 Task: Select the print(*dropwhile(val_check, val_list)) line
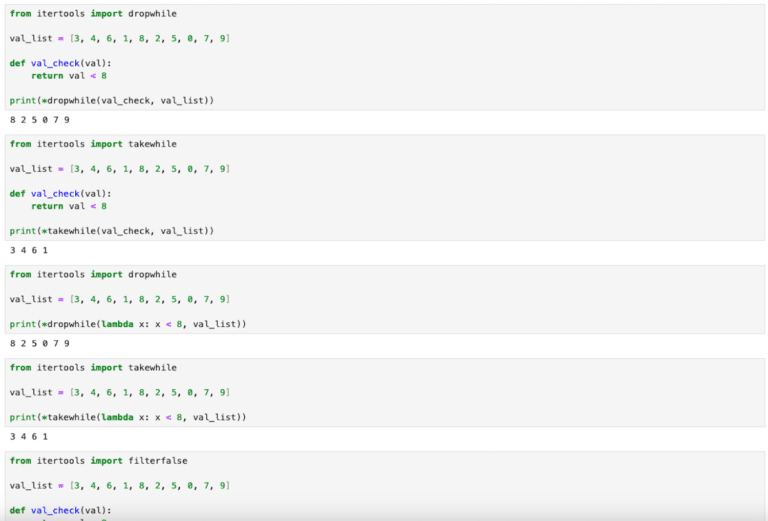[x=112, y=100]
